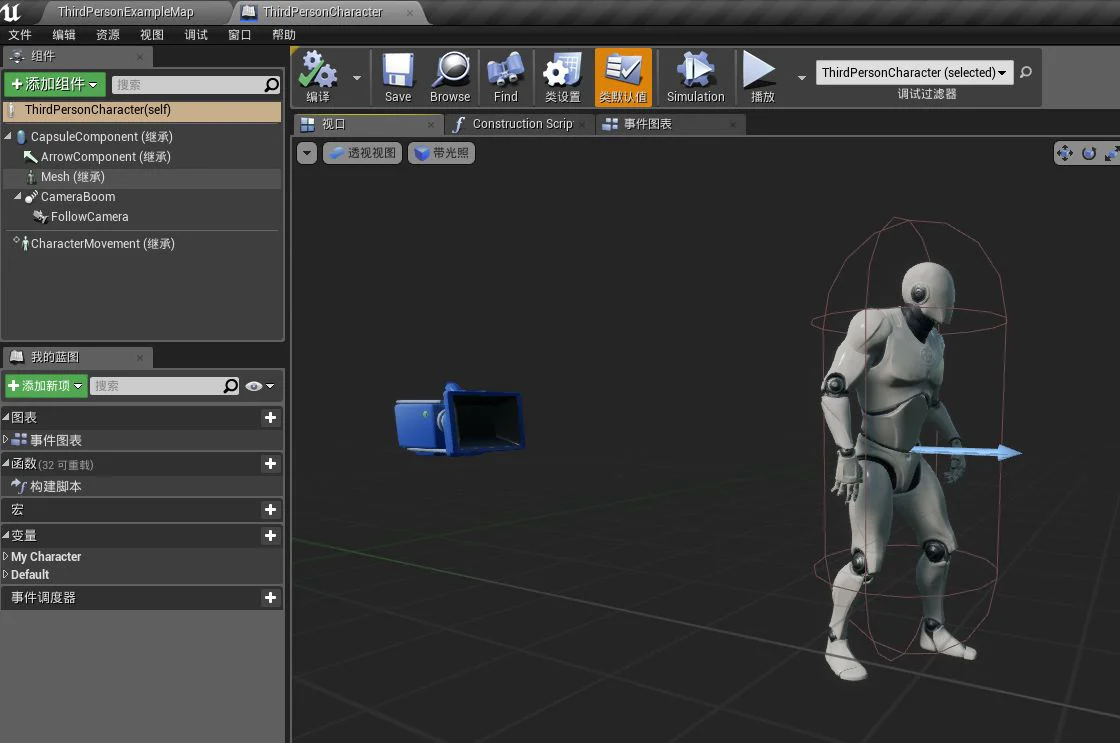Add a new graph with 图表 plus

pos(270,418)
